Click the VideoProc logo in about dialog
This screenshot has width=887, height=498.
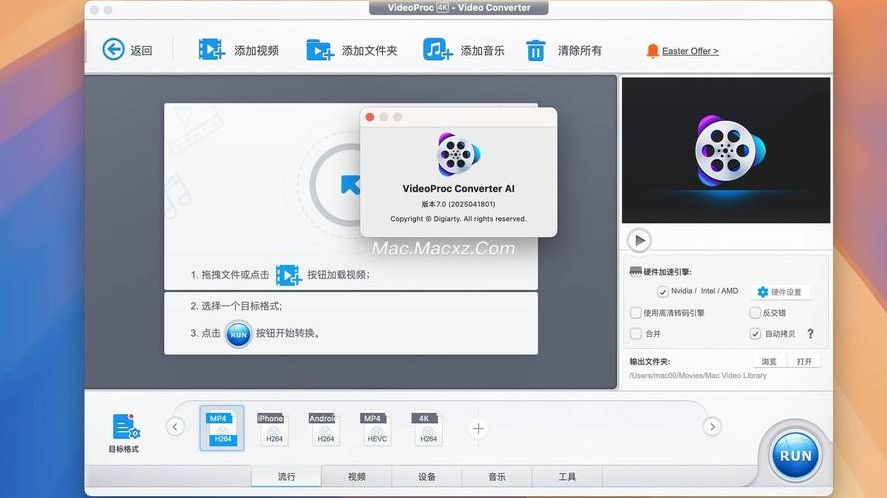coord(458,154)
